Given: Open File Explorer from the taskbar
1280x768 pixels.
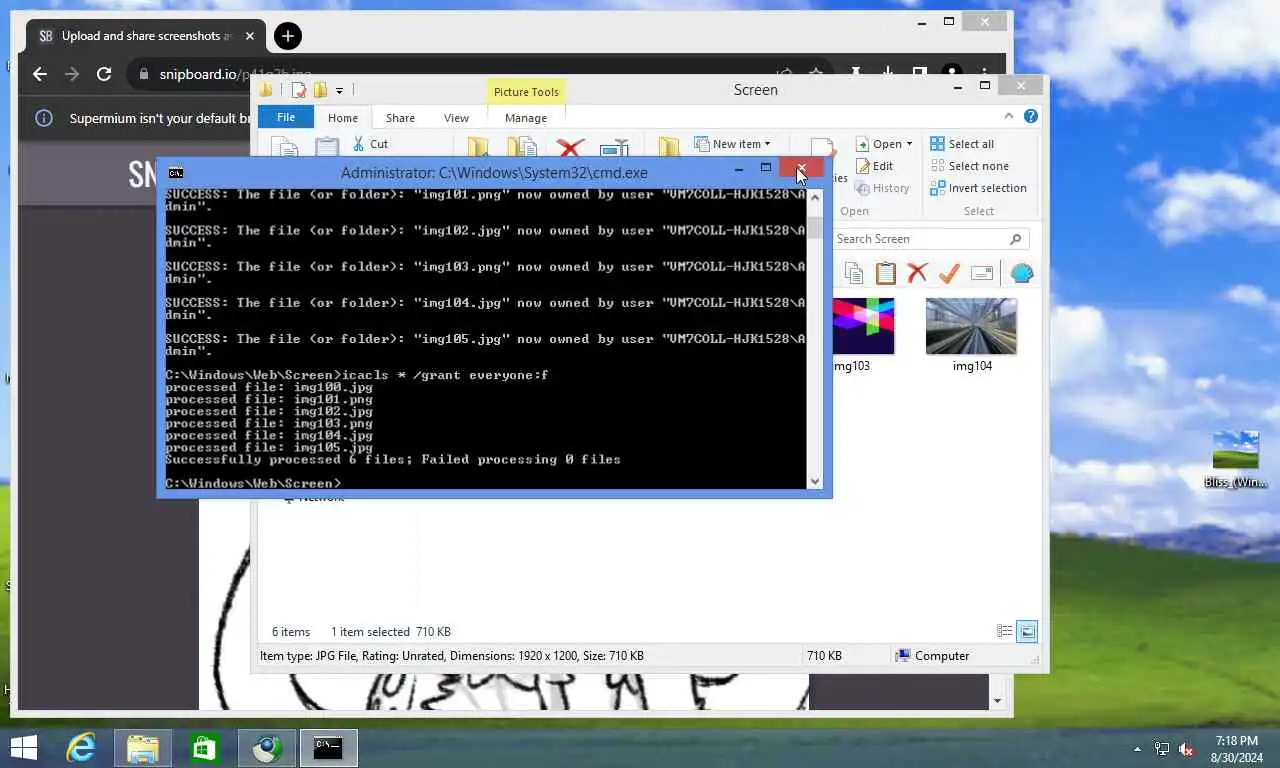Looking at the screenshot, I should click(x=143, y=747).
